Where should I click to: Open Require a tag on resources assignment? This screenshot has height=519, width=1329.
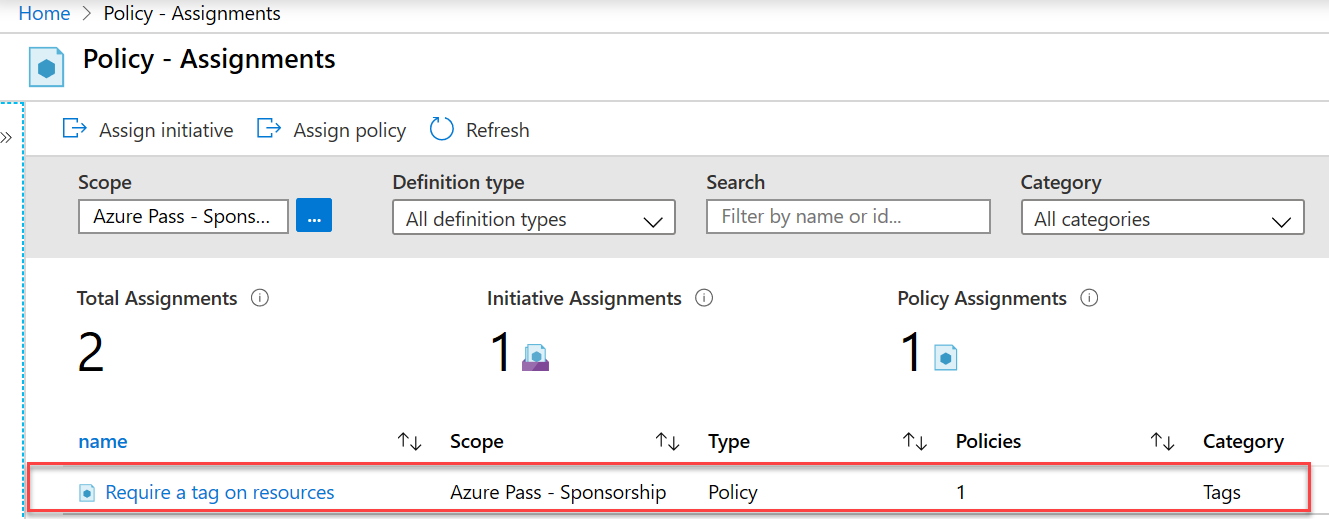(220, 492)
